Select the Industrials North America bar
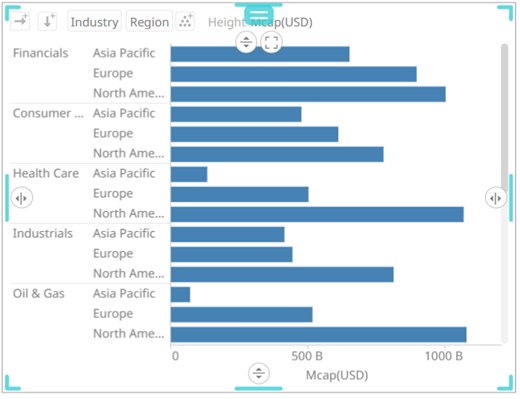520x399 pixels. [282, 274]
